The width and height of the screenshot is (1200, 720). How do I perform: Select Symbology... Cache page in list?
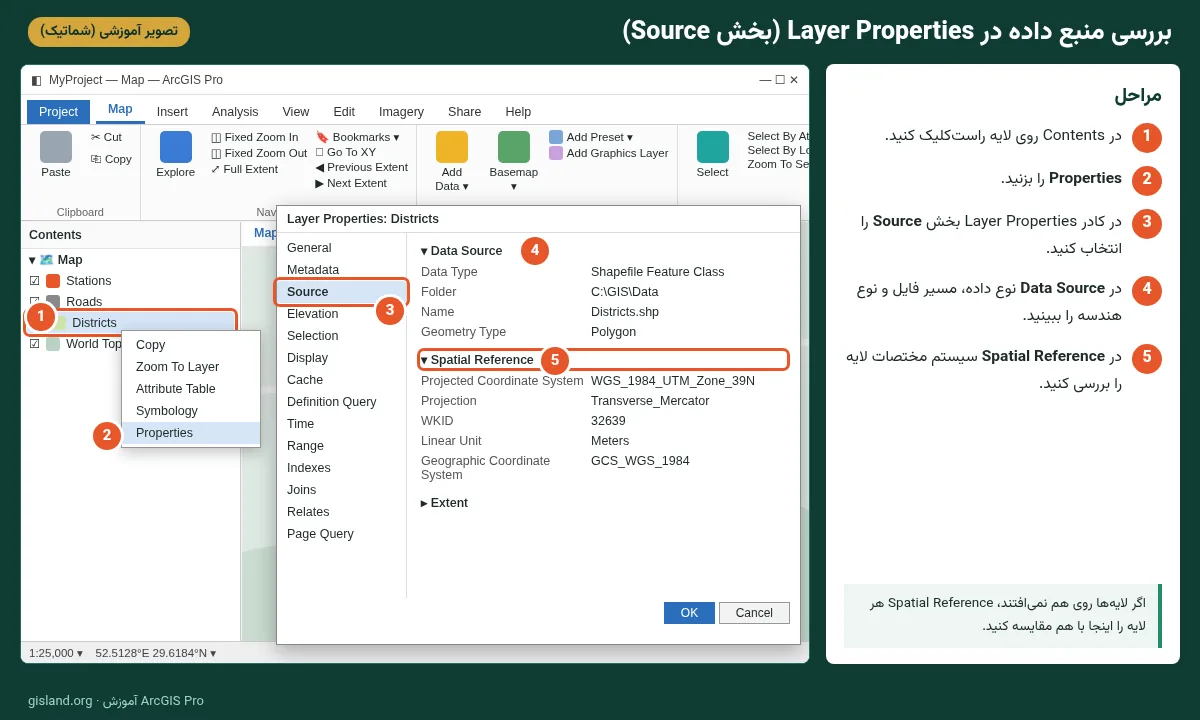pos(342,380)
